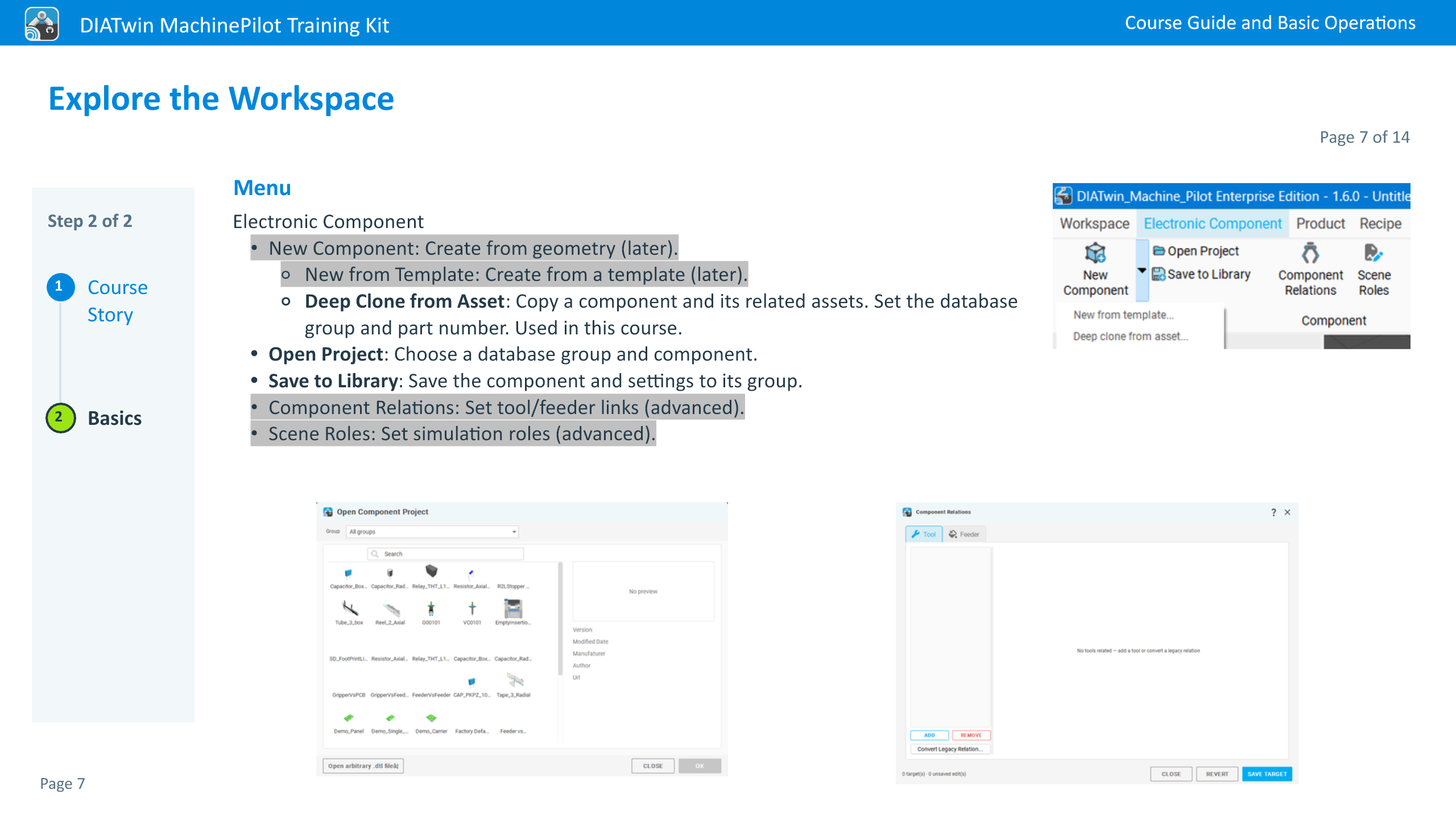Click the DIATwin MachinePilot app logo in the header
Viewport: 1456px width, 819px height.
42,24
